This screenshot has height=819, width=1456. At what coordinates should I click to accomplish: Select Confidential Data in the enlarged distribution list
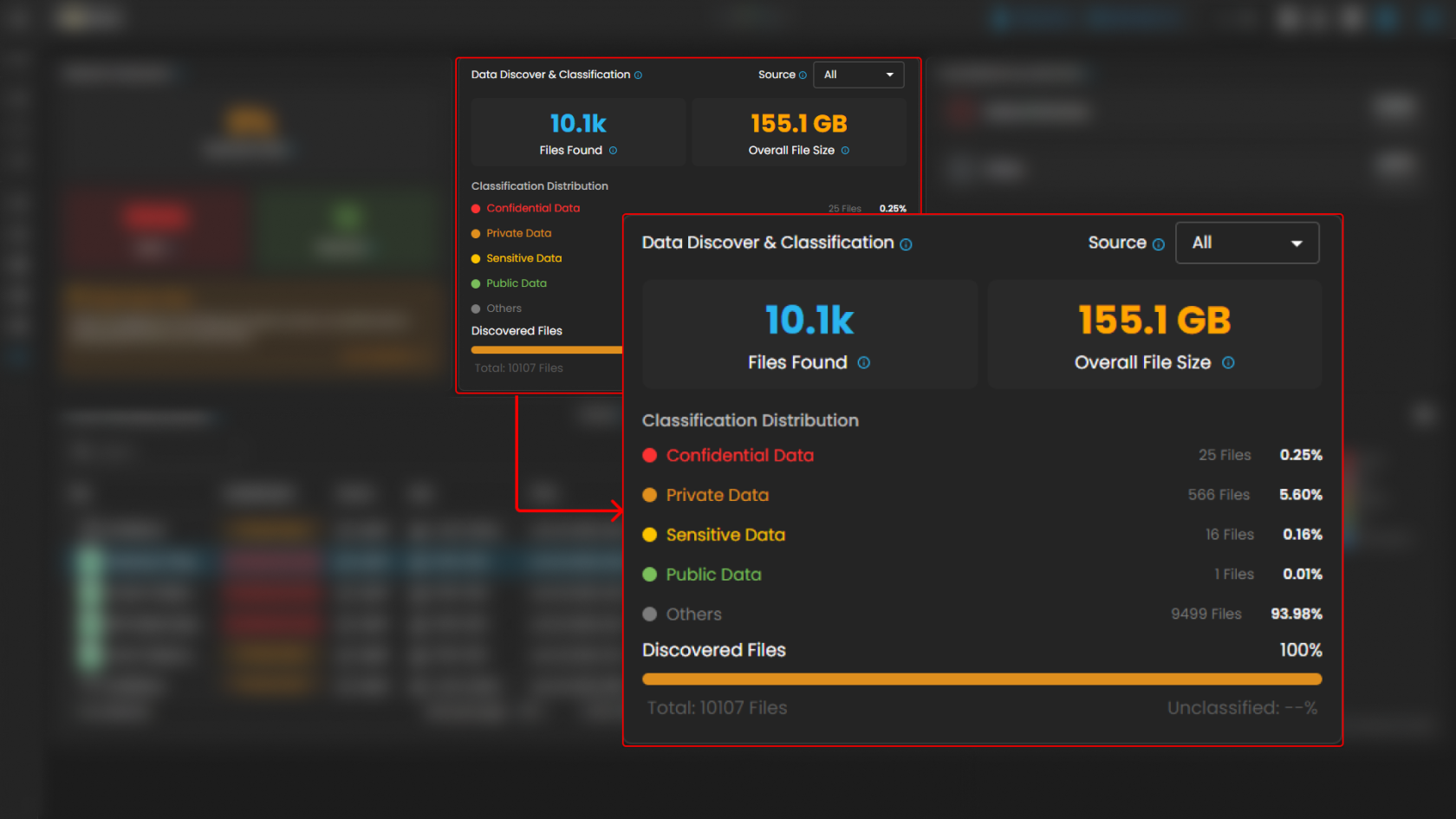(739, 456)
